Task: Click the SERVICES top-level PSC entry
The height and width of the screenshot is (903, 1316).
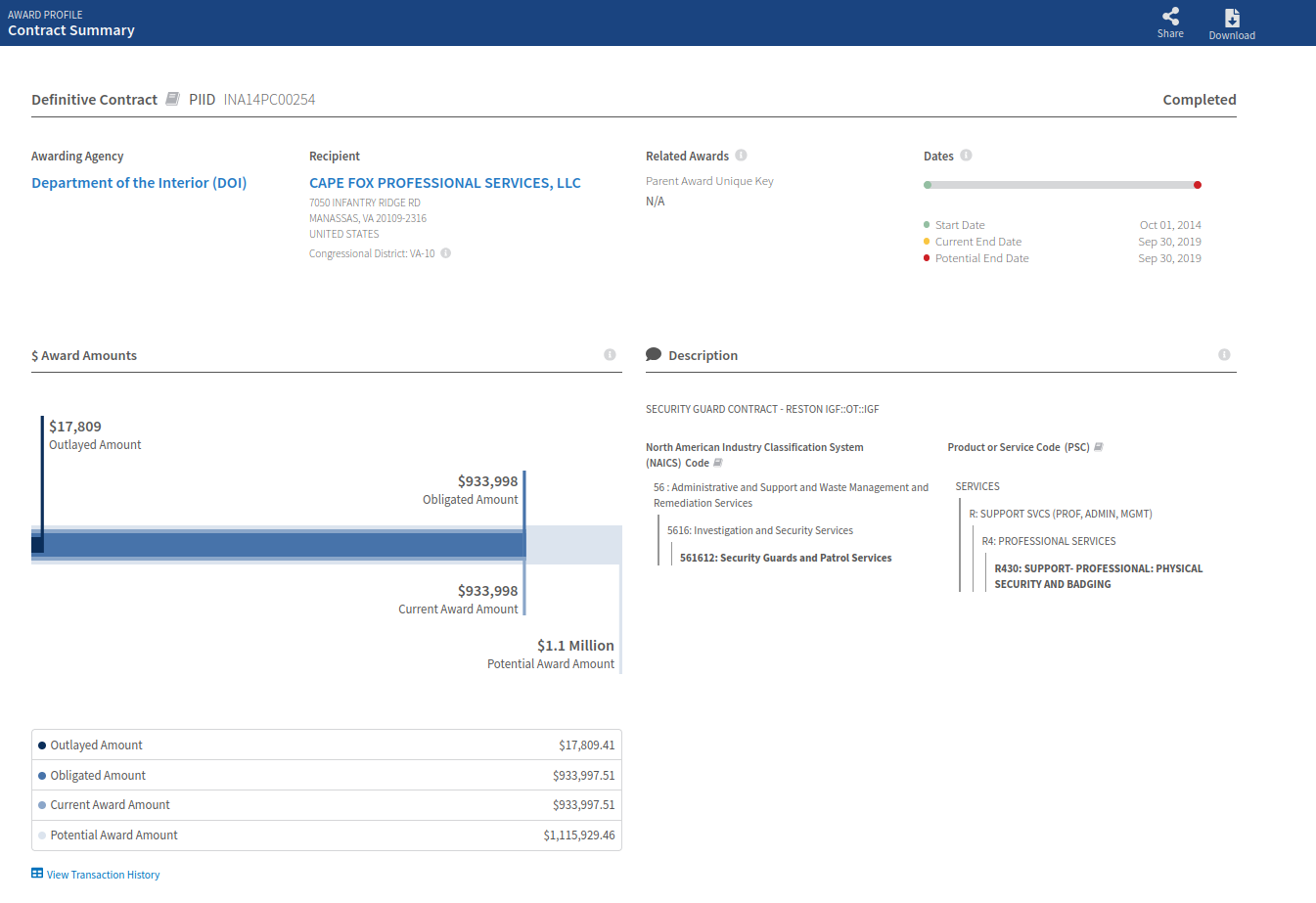Action: [x=977, y=486]
